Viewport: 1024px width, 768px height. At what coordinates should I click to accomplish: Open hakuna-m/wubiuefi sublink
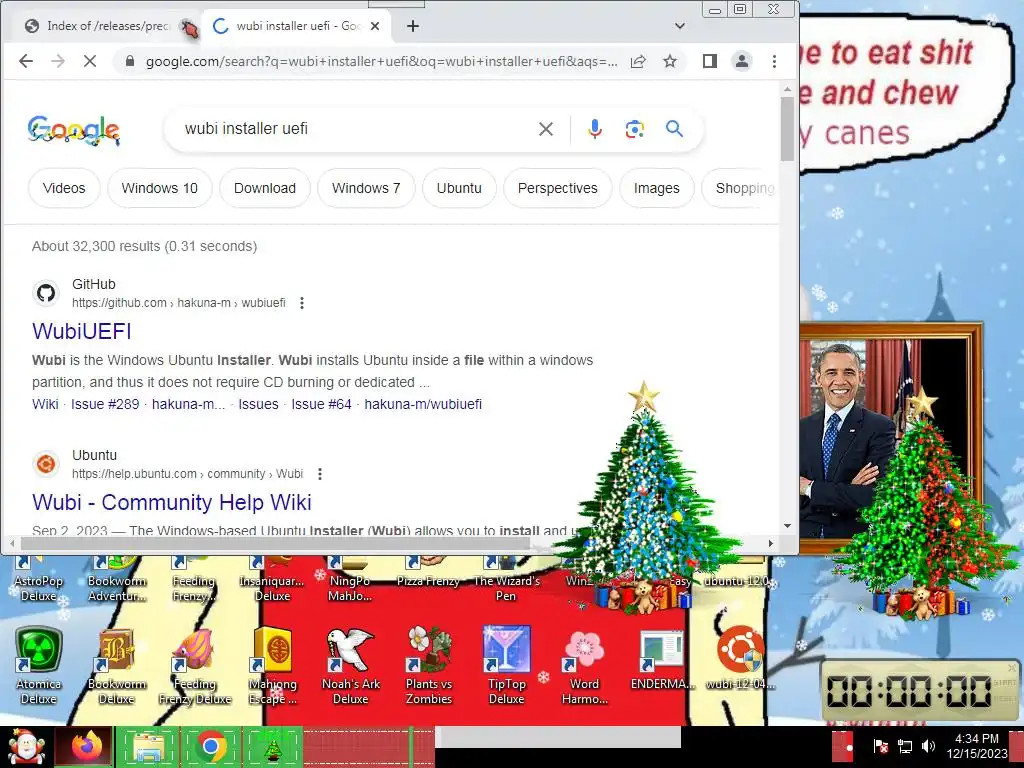(x=423, y=404)
